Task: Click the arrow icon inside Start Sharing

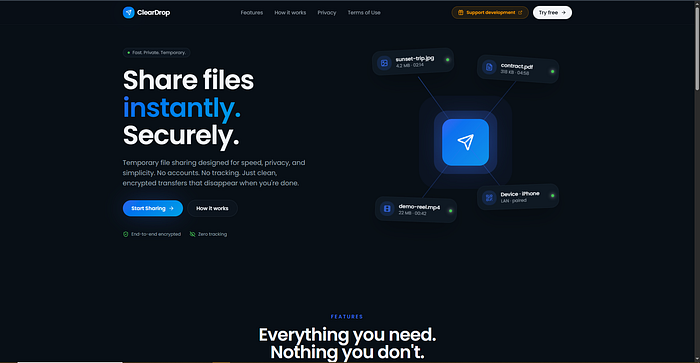Action: coord(171,208)
